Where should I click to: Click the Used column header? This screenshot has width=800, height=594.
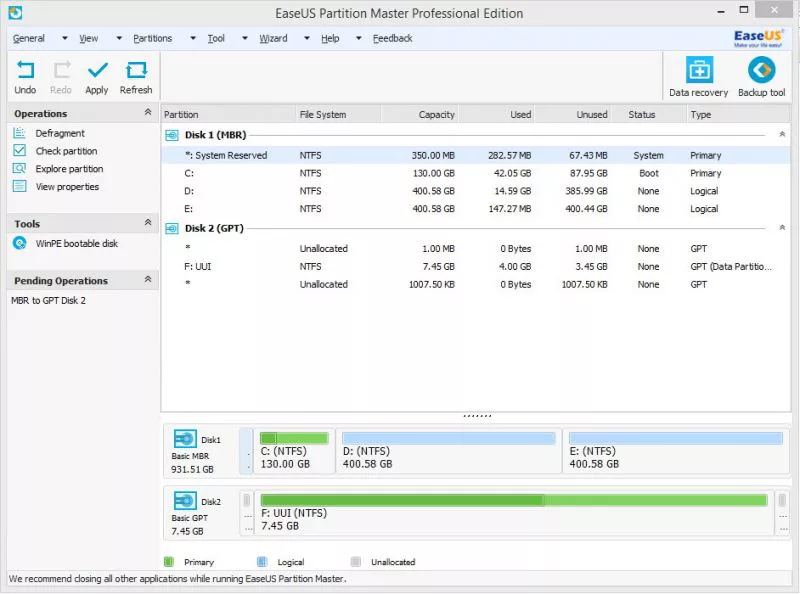tap(495, 114)
